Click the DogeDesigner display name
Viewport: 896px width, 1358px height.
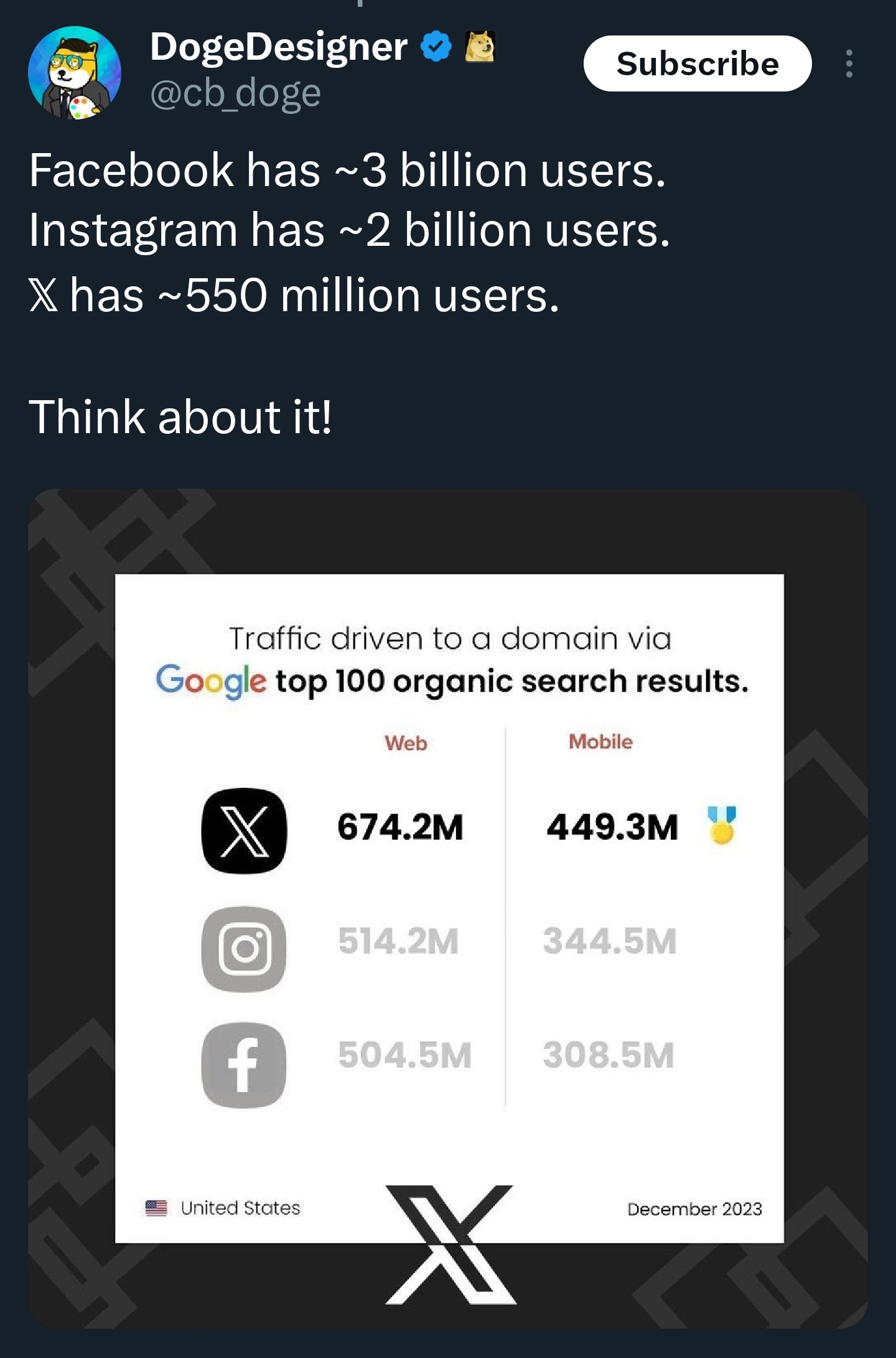(279, 47)
